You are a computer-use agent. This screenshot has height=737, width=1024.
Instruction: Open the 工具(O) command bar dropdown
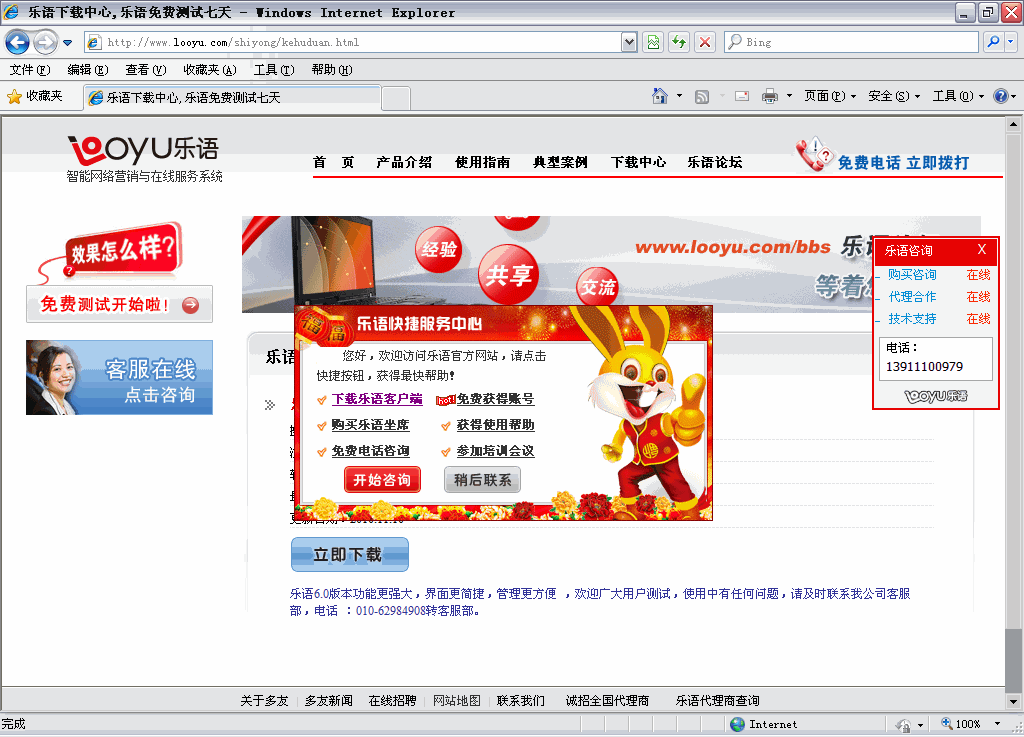(x=958, y=97)
